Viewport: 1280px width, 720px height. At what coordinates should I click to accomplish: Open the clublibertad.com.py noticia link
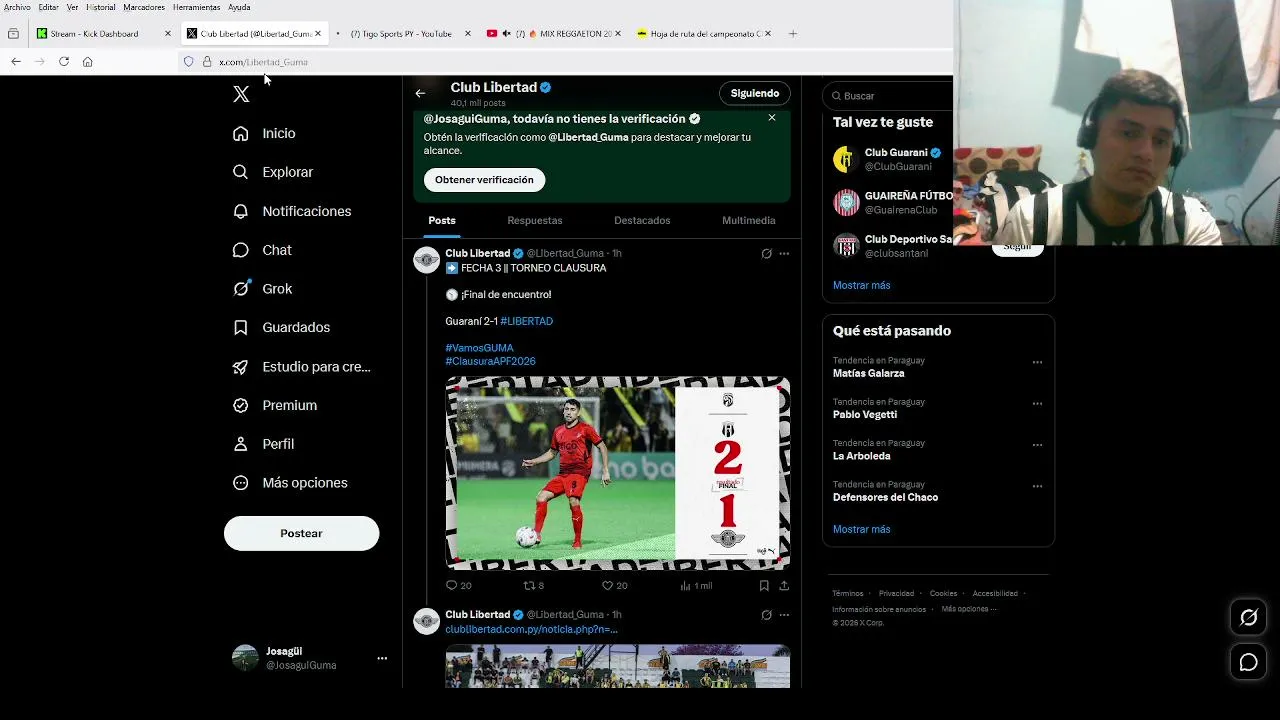coord(531,629)
